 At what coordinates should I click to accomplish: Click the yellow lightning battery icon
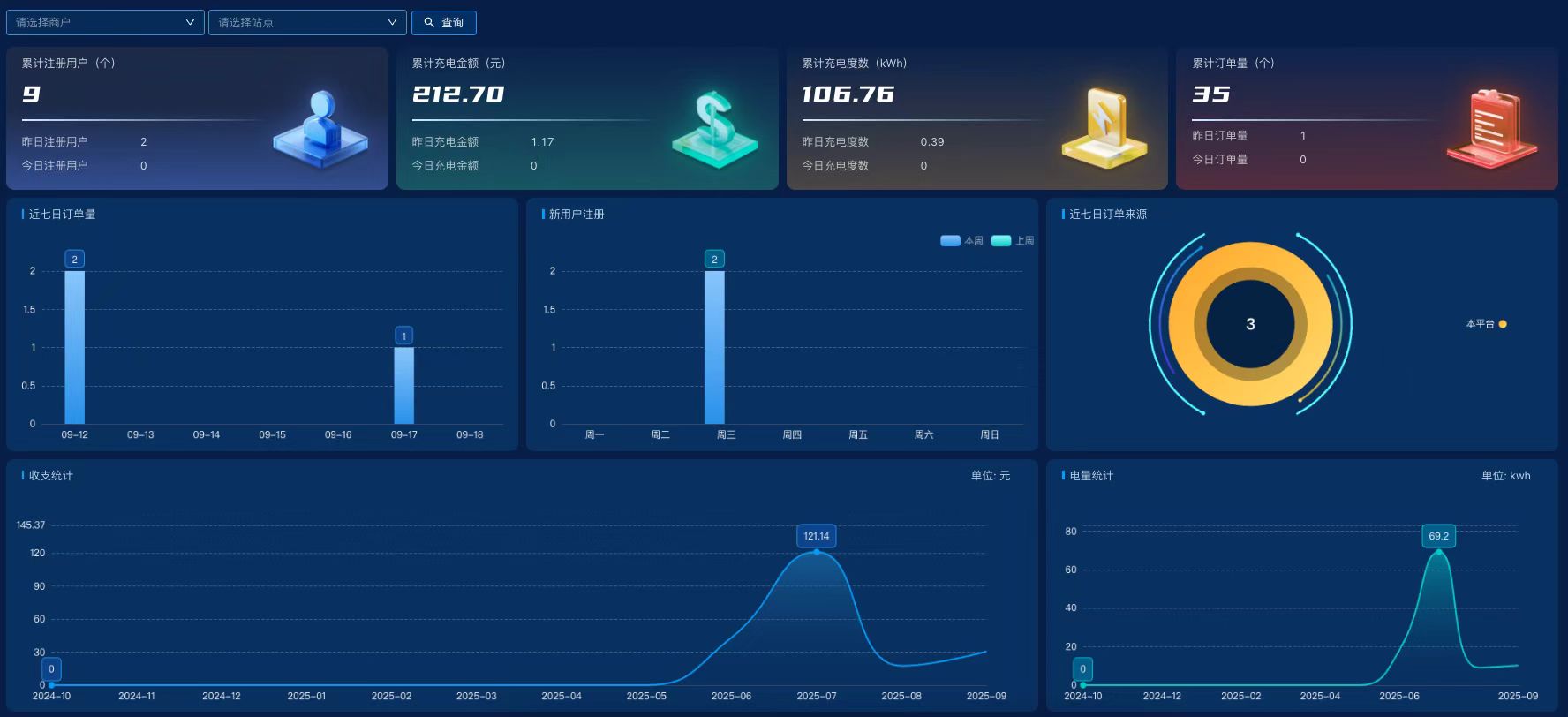point(1104,128)
